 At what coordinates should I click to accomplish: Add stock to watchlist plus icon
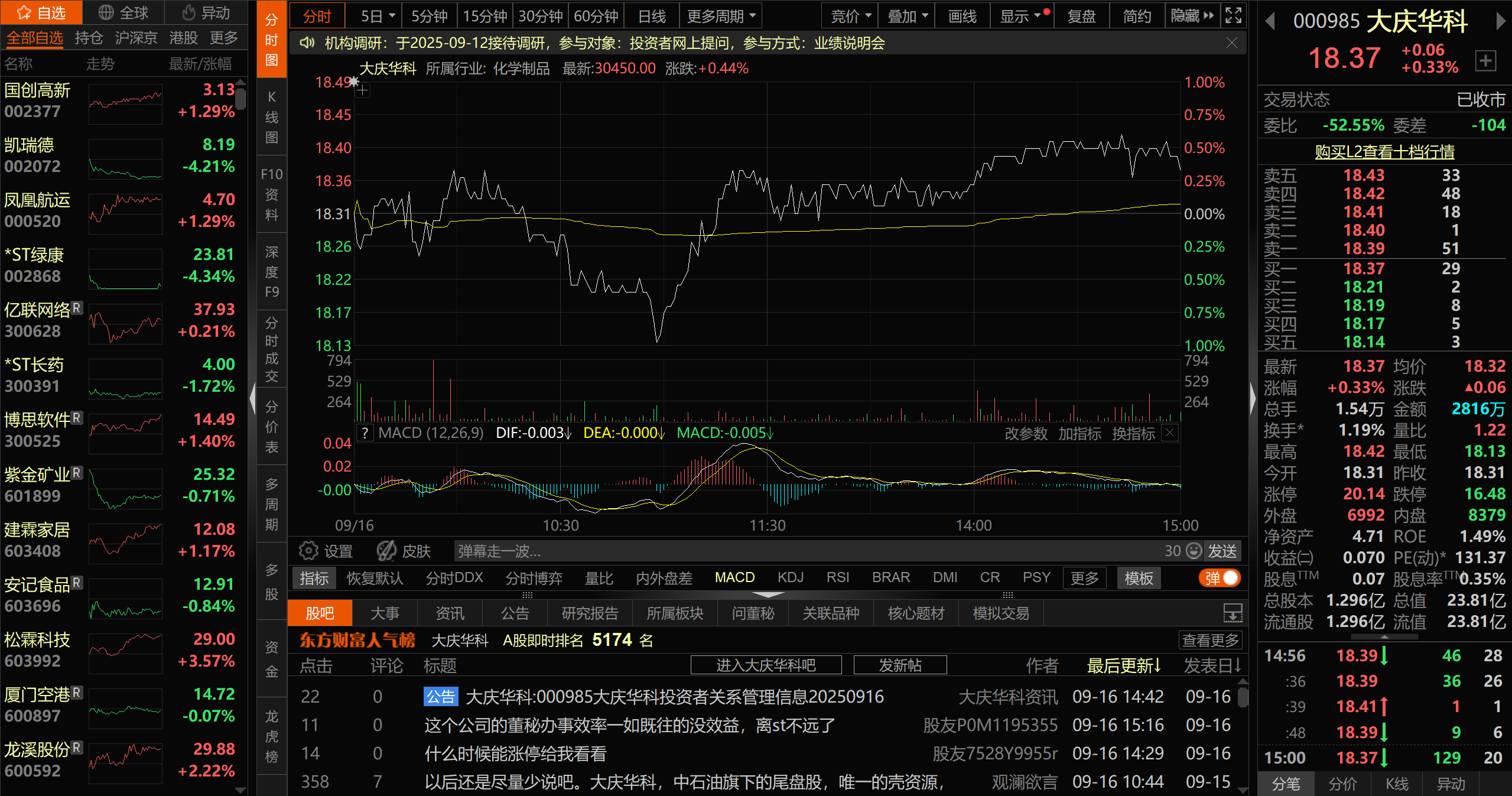pyautogui.click(x=1485, y=60)
